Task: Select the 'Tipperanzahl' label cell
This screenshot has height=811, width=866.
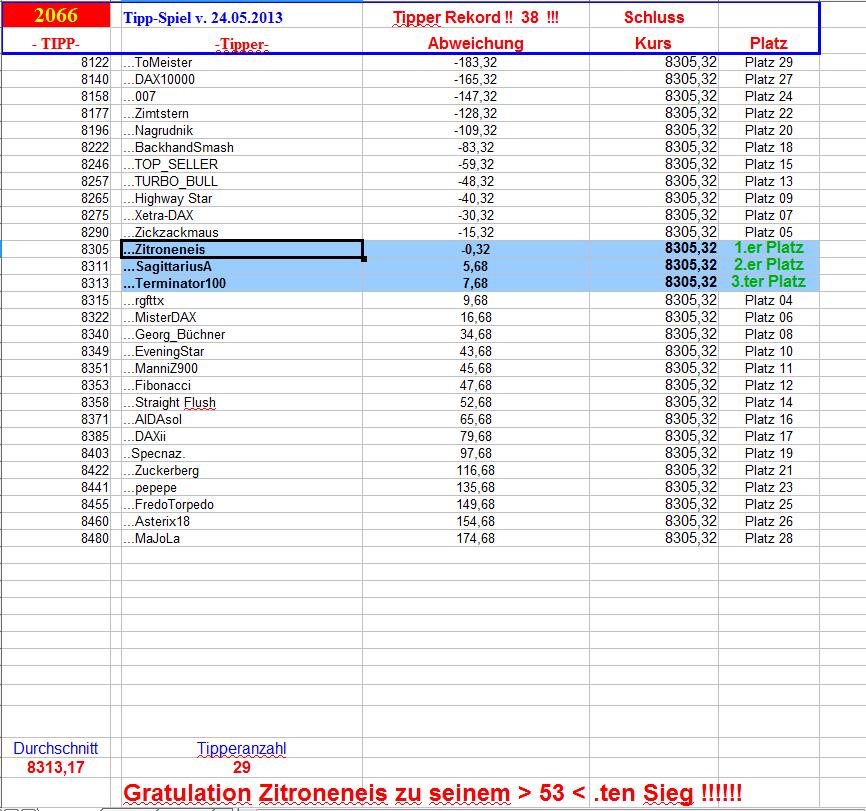Action: (242, 748)
